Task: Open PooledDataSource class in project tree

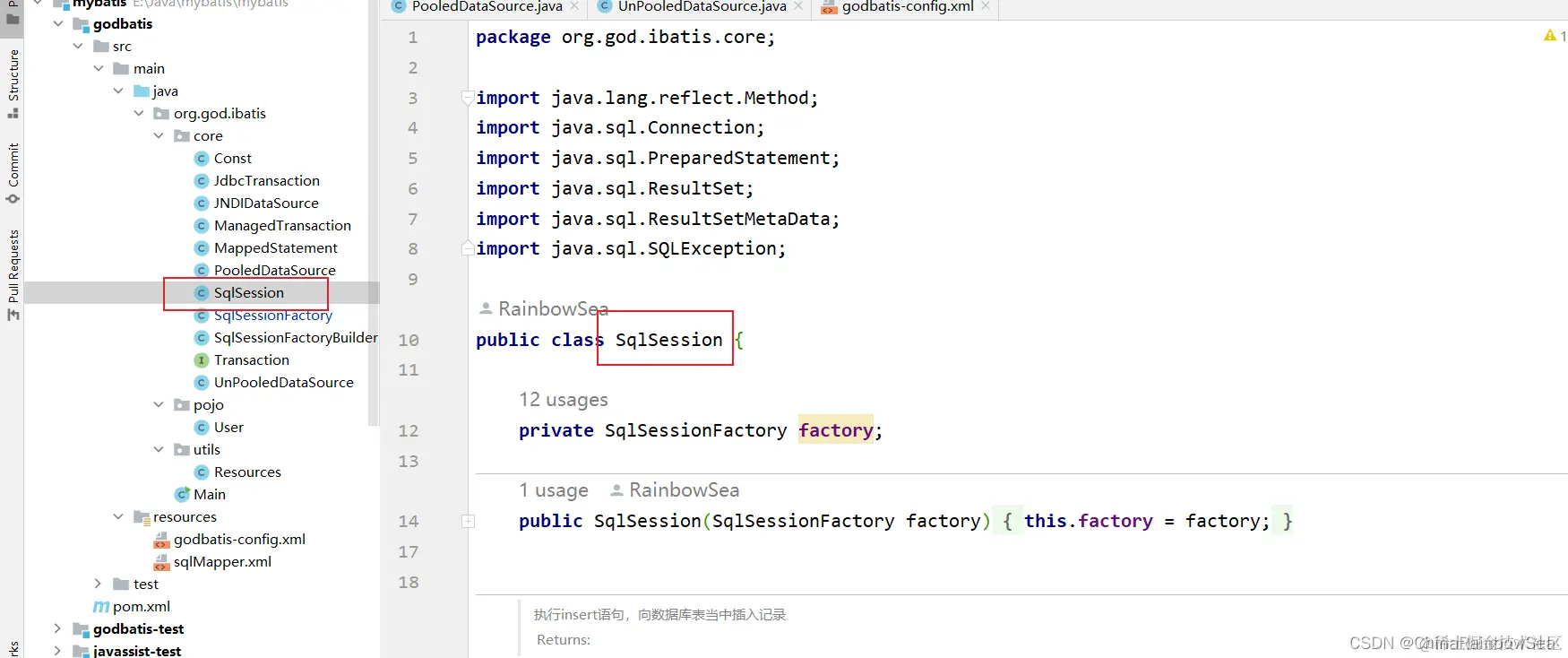Action: [x=275, y=270]
